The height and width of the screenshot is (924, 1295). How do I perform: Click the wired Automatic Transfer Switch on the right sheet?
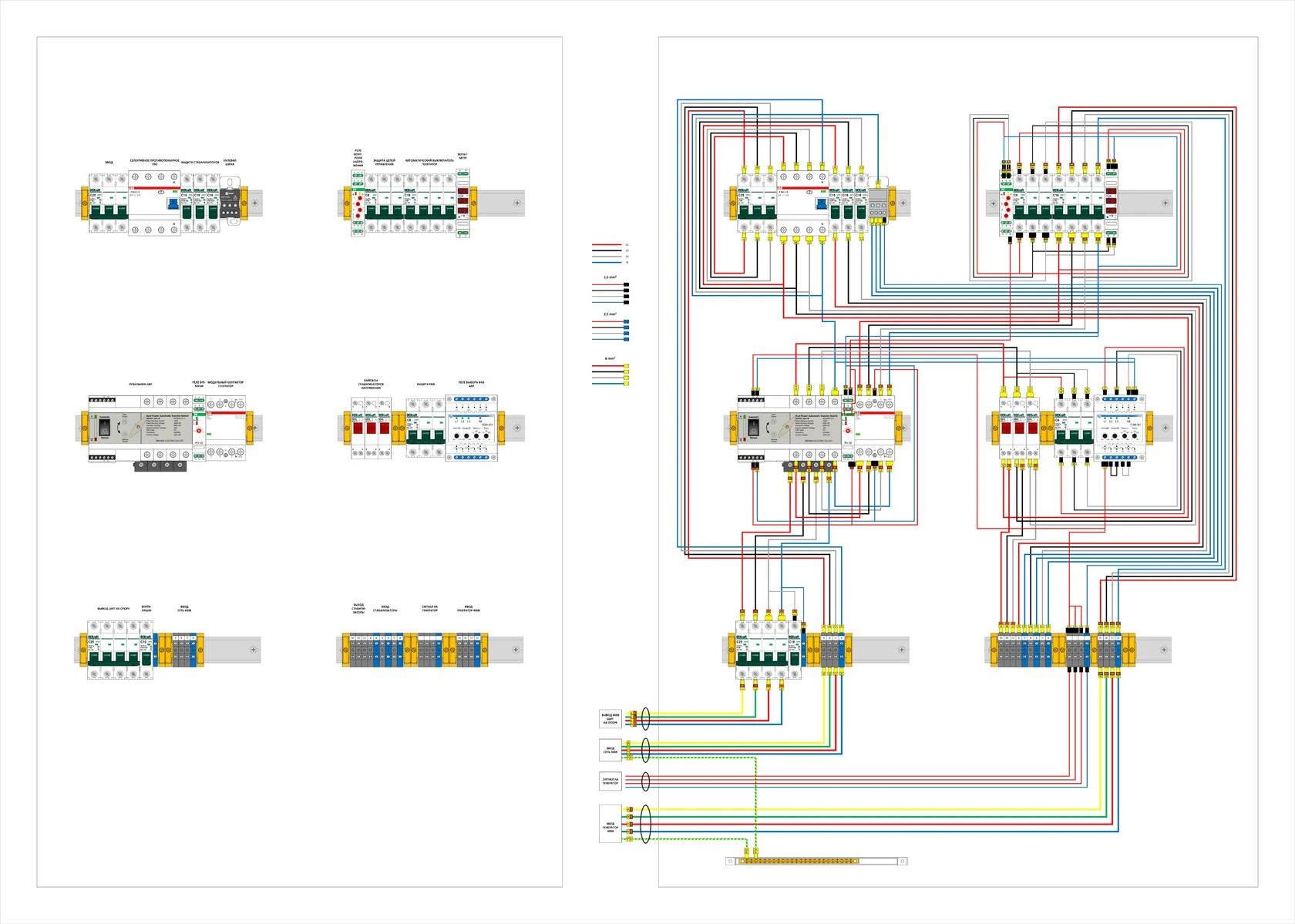[790, 428]
